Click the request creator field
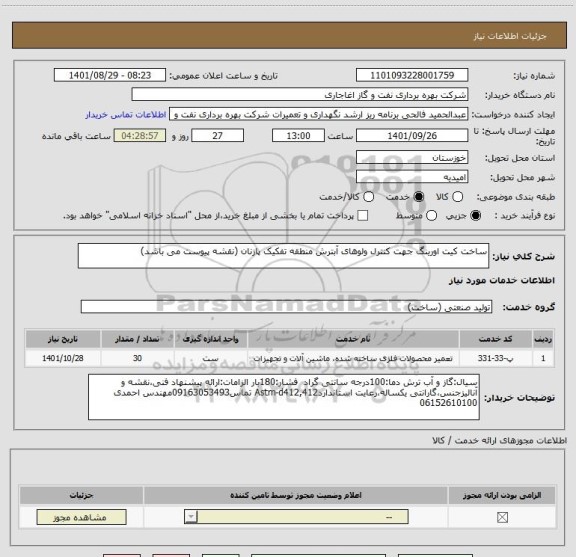This screenshot has width=576, height=557. point(318,115)
